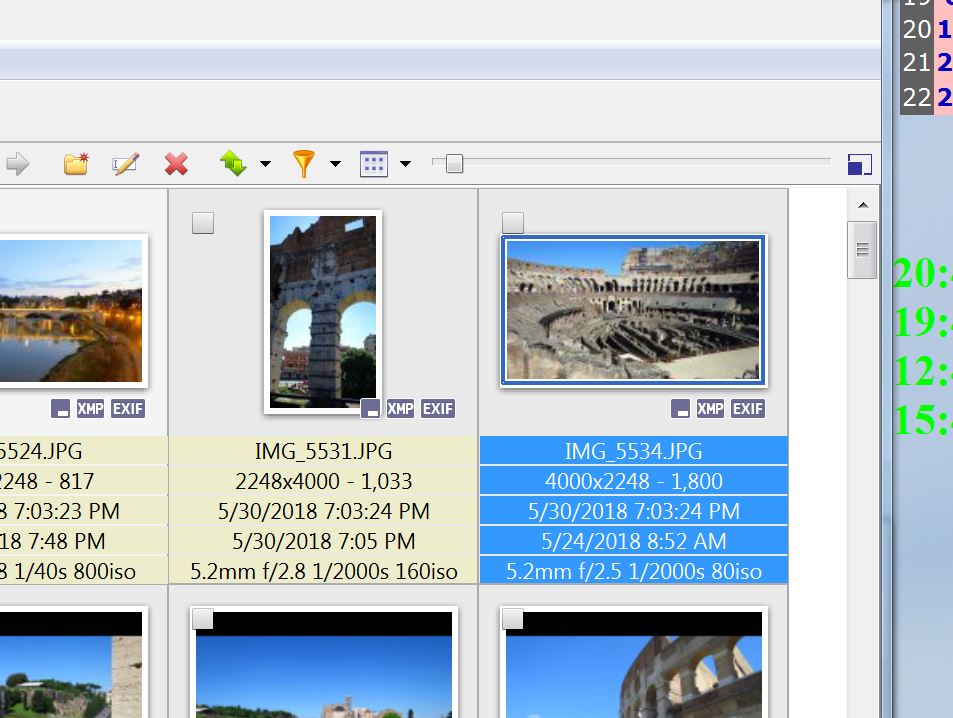
Task: Check the box for IMG_5534.JPG thumbnail
Action: [513, 223]
